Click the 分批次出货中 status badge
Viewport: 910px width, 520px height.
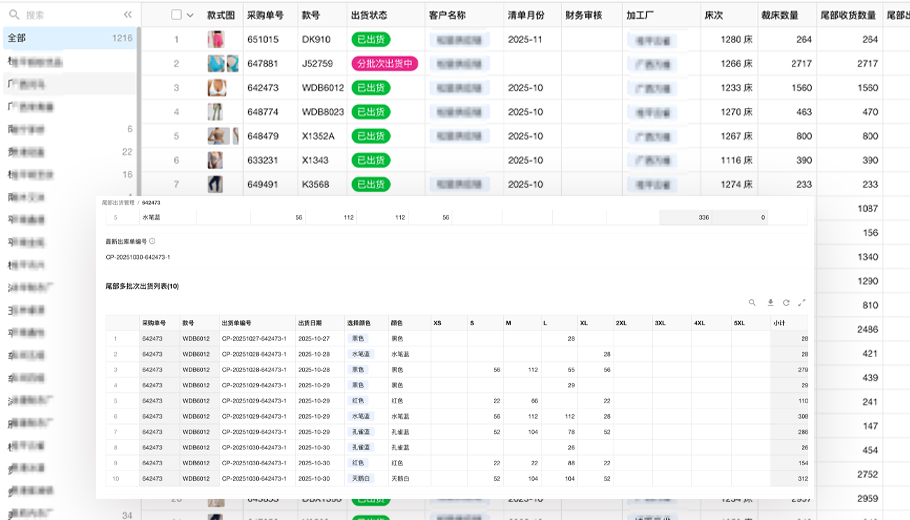(x=383, y=64)
